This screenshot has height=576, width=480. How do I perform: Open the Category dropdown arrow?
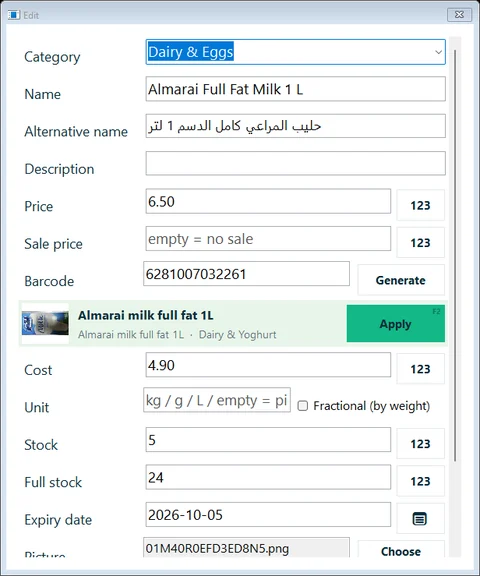[438, 52]
